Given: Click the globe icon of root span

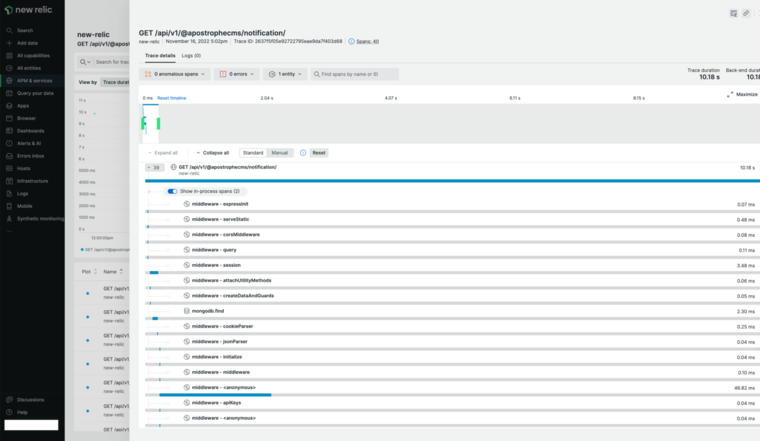Looking at the screenshot, I should (173, 167).
